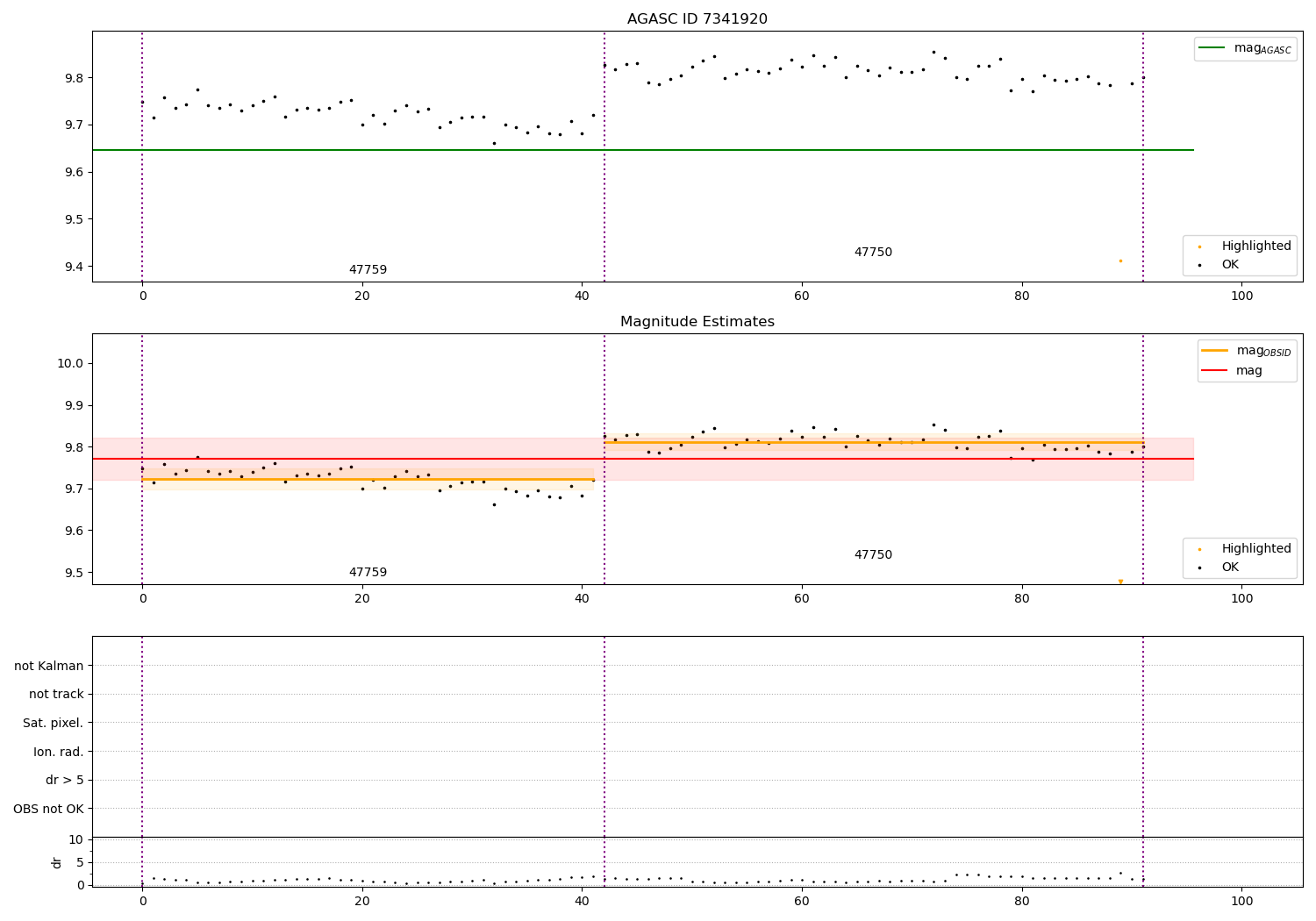The height and width of the screenshot is (921, 1316).
Task: Click the 'Ion. rad.' axis label
Action: 59,752
